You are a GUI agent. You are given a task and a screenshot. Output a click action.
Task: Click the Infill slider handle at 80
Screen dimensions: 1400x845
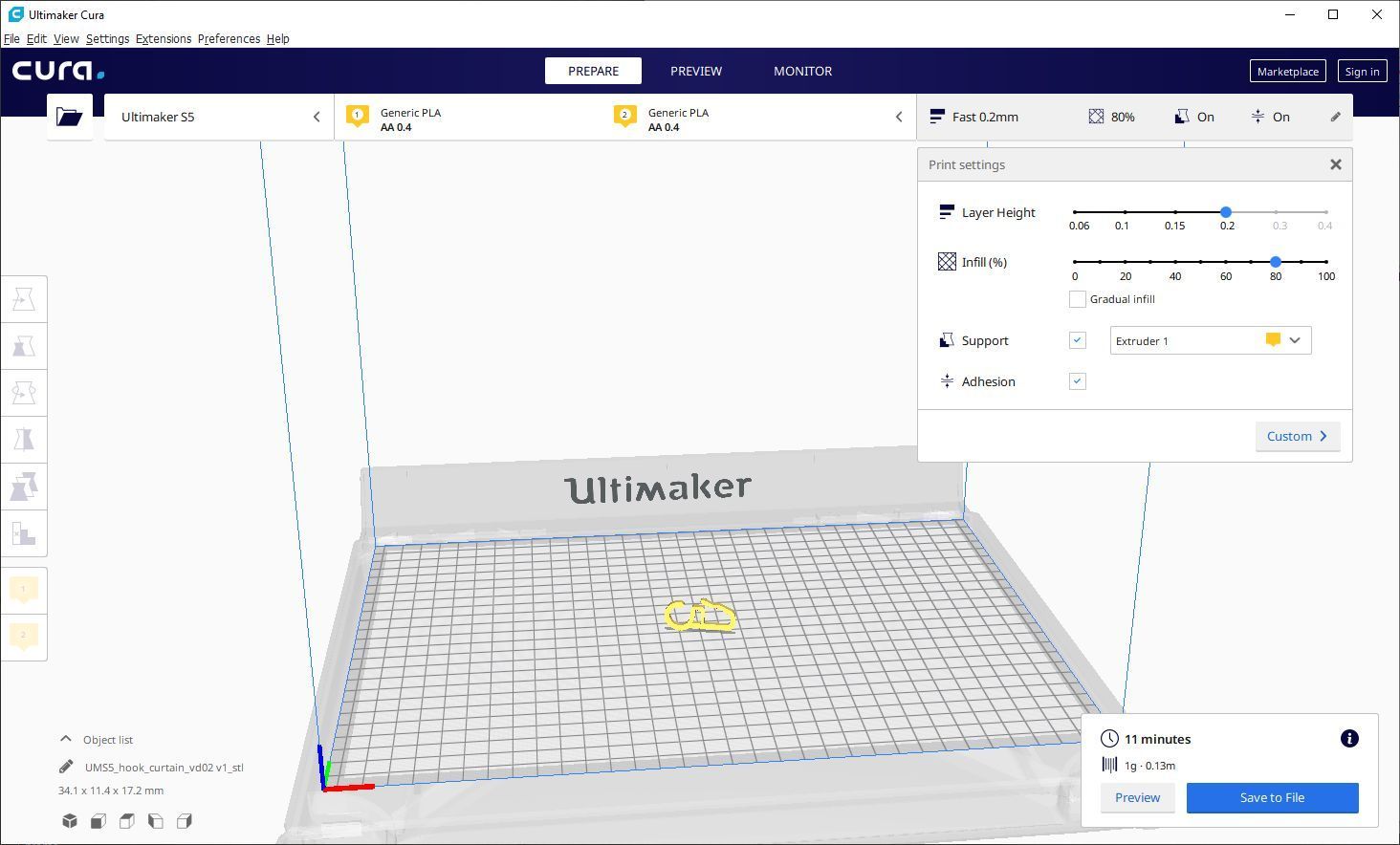pos(1276,261)
